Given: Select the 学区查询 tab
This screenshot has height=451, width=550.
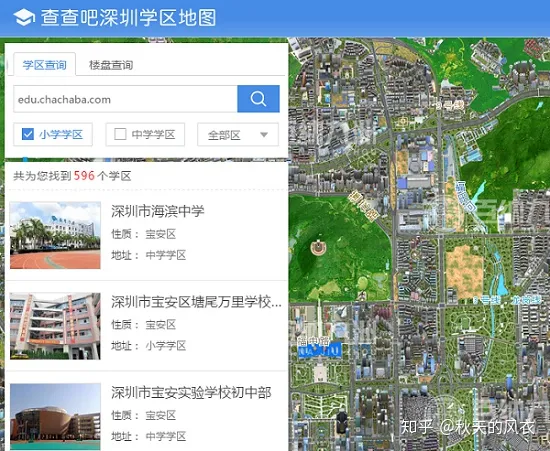Looking at the screenshot, I should pos(45,65).
